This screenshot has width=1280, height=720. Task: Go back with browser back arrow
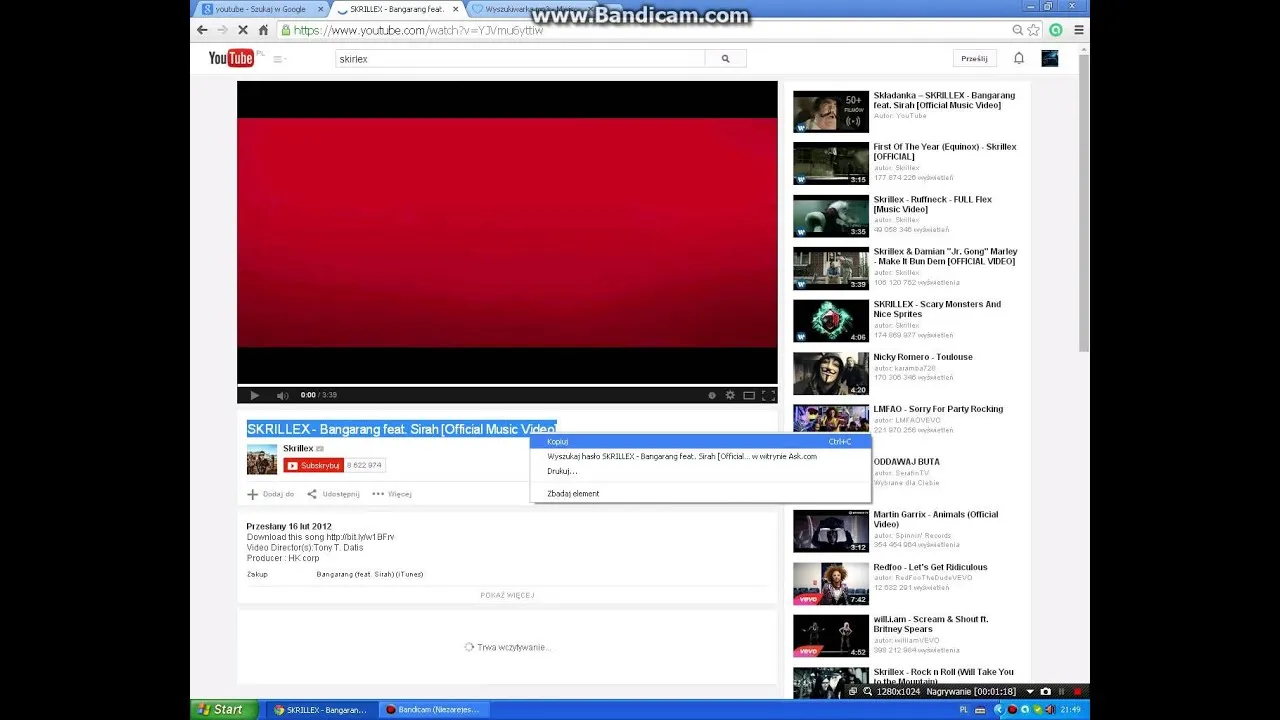click(x=202, y=30)
